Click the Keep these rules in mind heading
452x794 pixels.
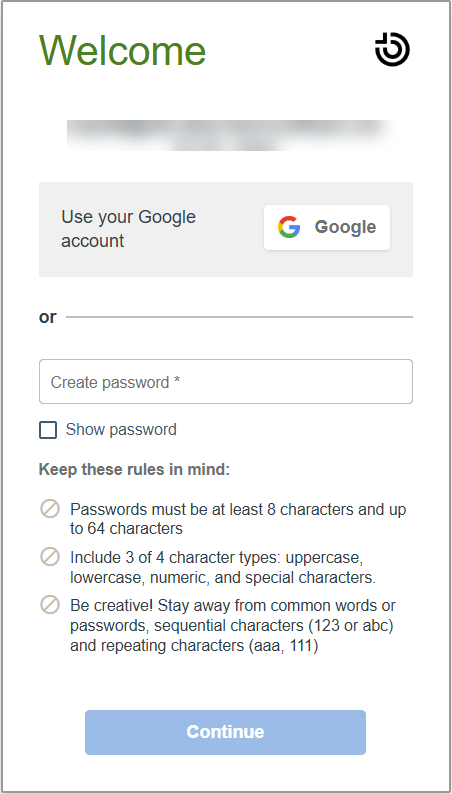[134, 469]
